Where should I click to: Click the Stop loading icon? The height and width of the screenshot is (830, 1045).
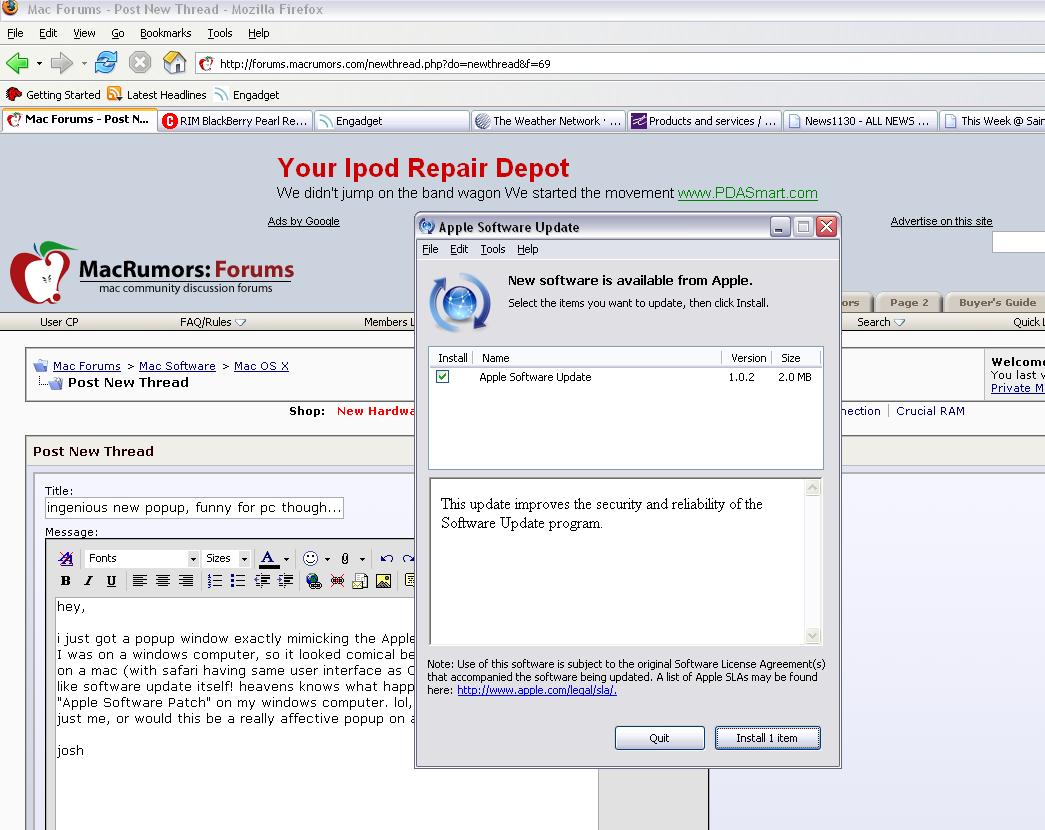[140, 63]
